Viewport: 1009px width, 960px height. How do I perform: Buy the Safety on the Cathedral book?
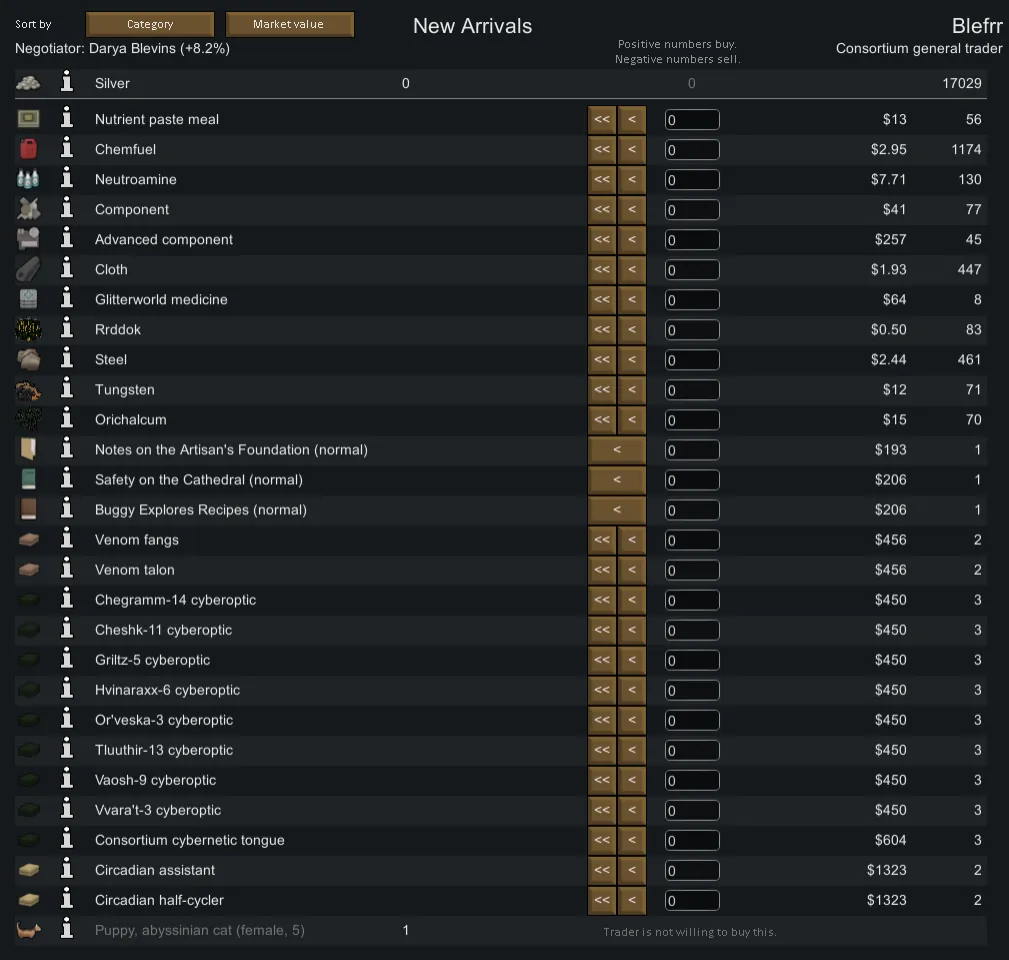616,480
